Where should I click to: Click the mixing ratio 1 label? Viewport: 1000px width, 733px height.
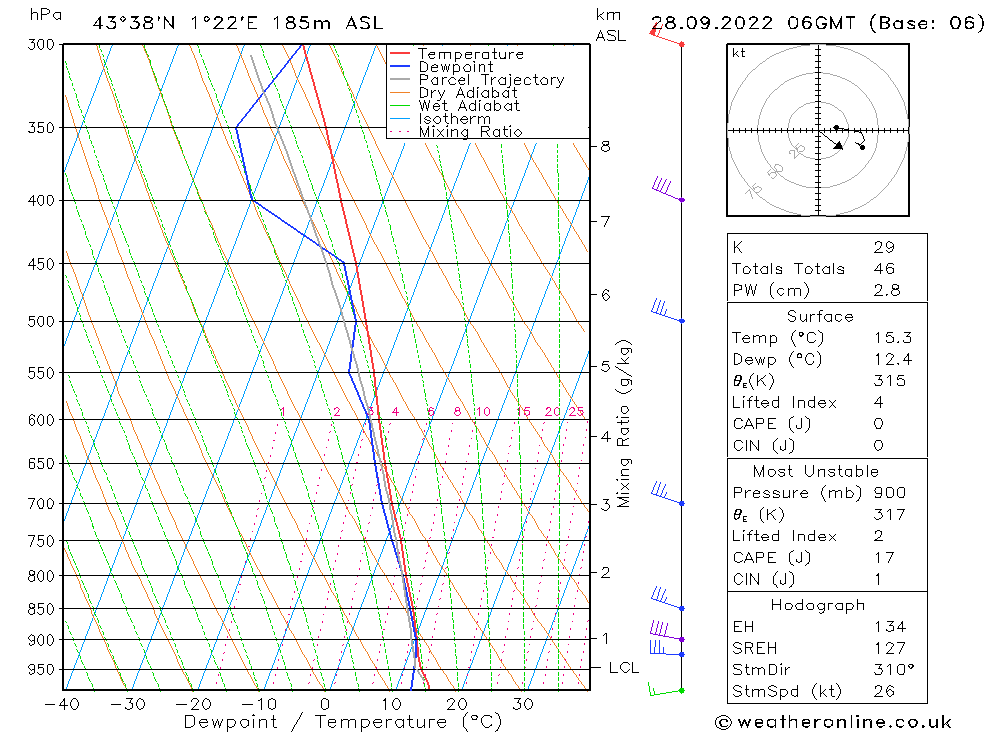pyautogui.click(x=283, y=411)
